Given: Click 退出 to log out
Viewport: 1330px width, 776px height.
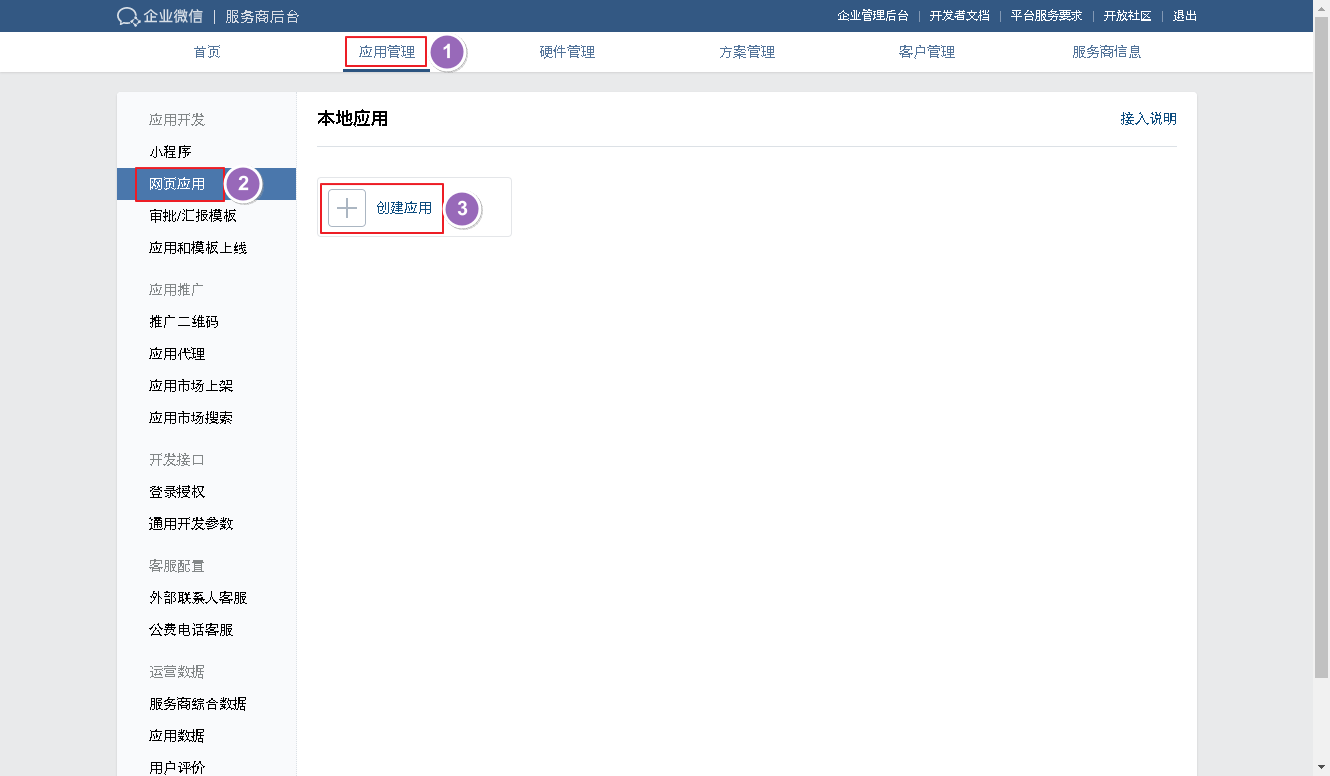Looking at the screenshot, I should point(1185,16).
